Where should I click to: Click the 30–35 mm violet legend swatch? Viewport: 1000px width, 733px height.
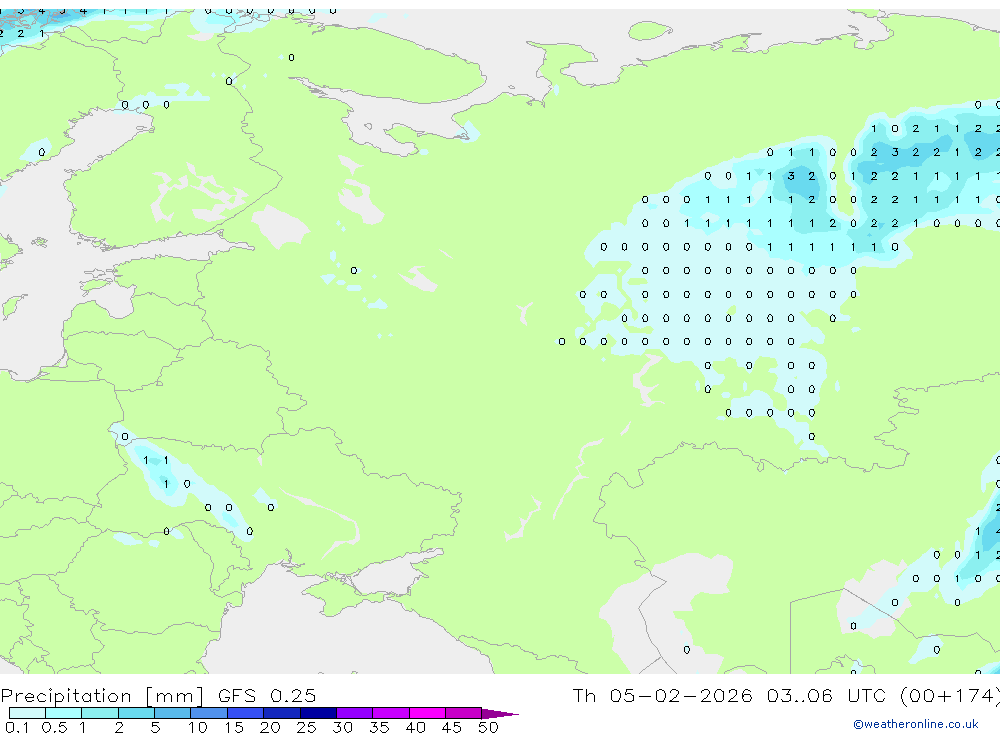355,713
